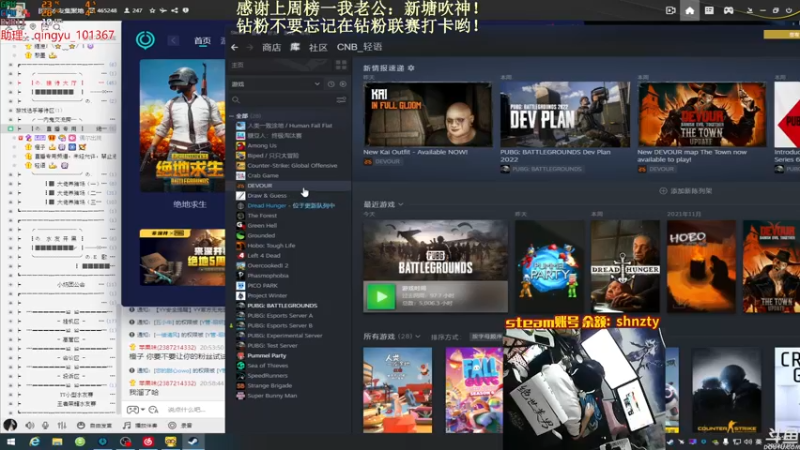Open PUBG Dev Plan 2022 news card
This screenshot has width=800, height=450.
point(565,114)
